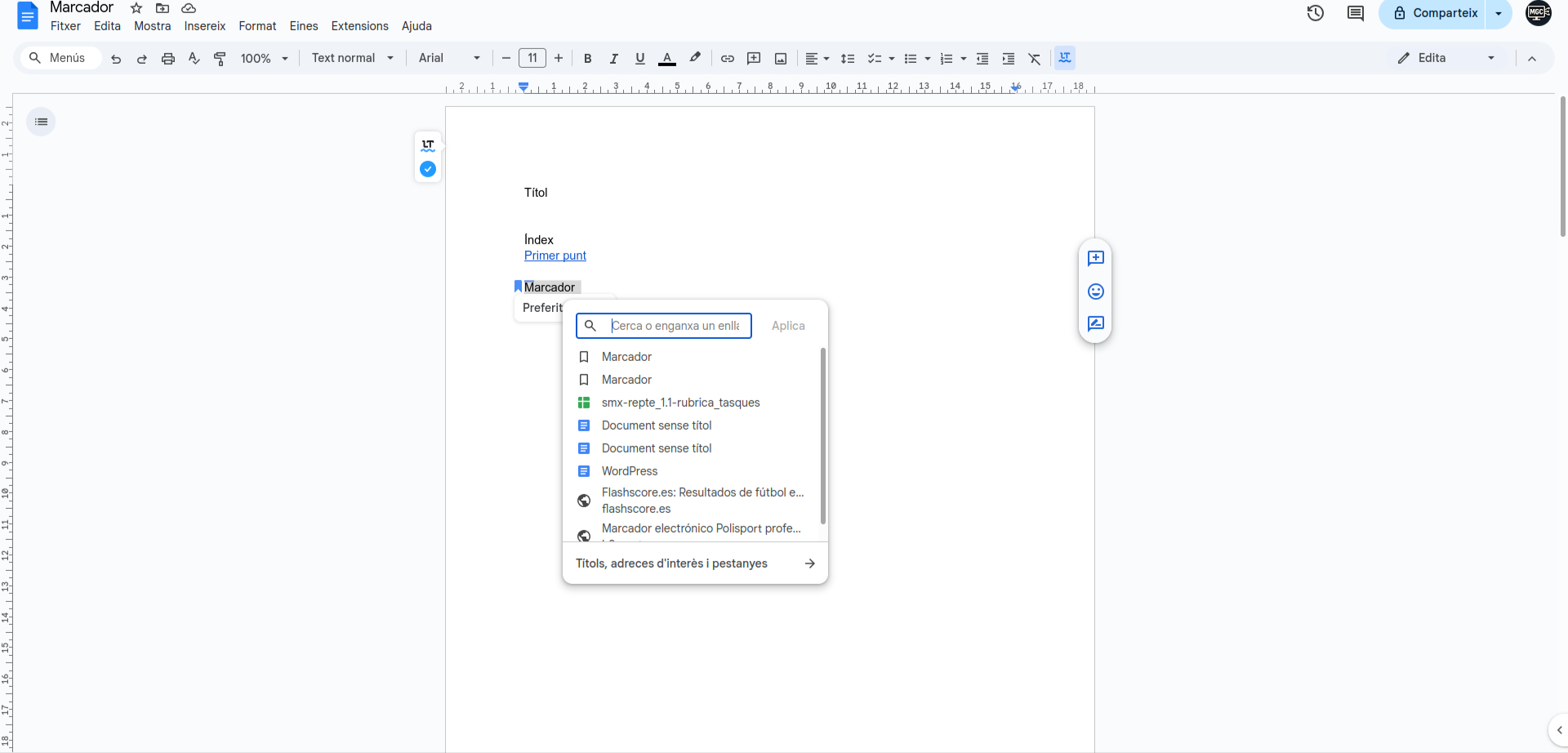
Task: Toggle Italic formatting
Action: pyautogui.click(x=613, y=59)
